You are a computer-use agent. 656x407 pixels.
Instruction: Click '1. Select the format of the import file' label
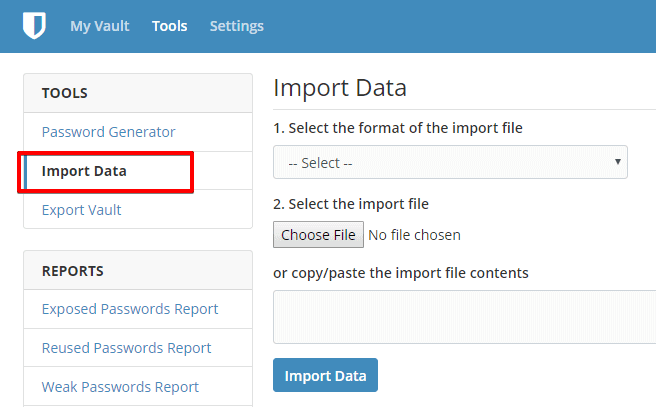click(x=398, y=128)
